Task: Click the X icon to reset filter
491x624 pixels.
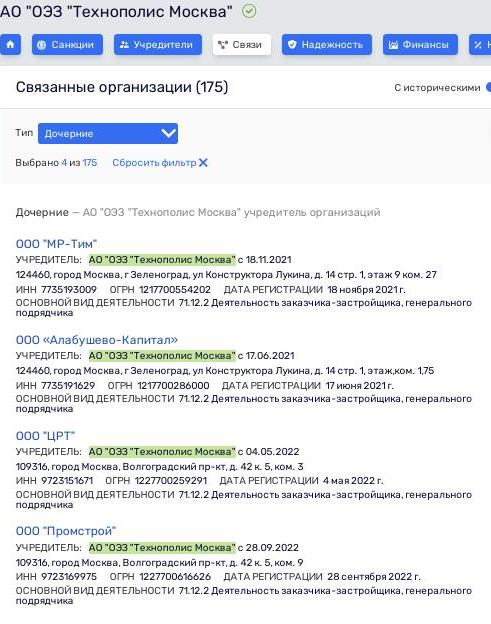Action: (203, 163)
